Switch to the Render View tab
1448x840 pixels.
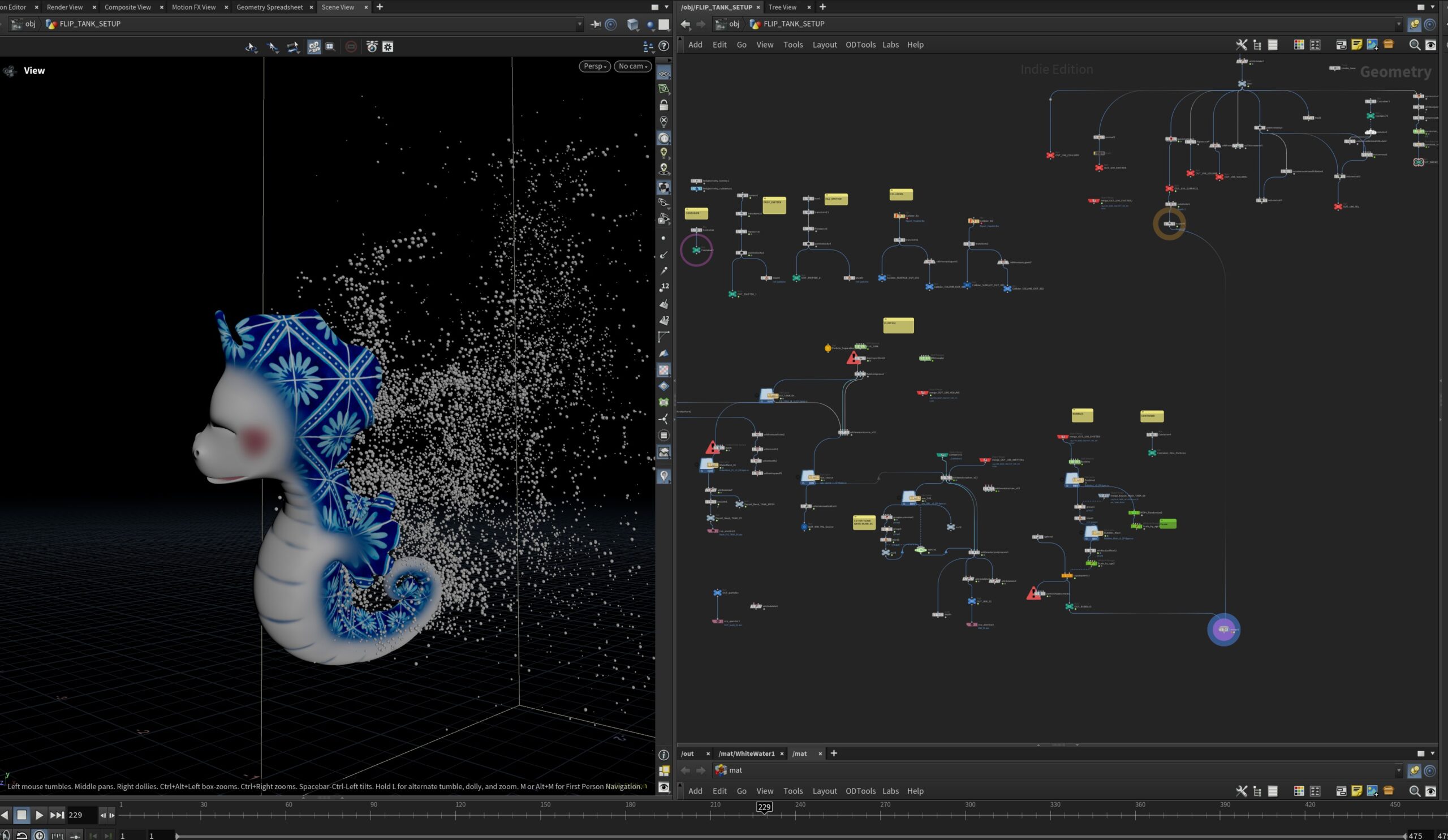click(64, 7)
